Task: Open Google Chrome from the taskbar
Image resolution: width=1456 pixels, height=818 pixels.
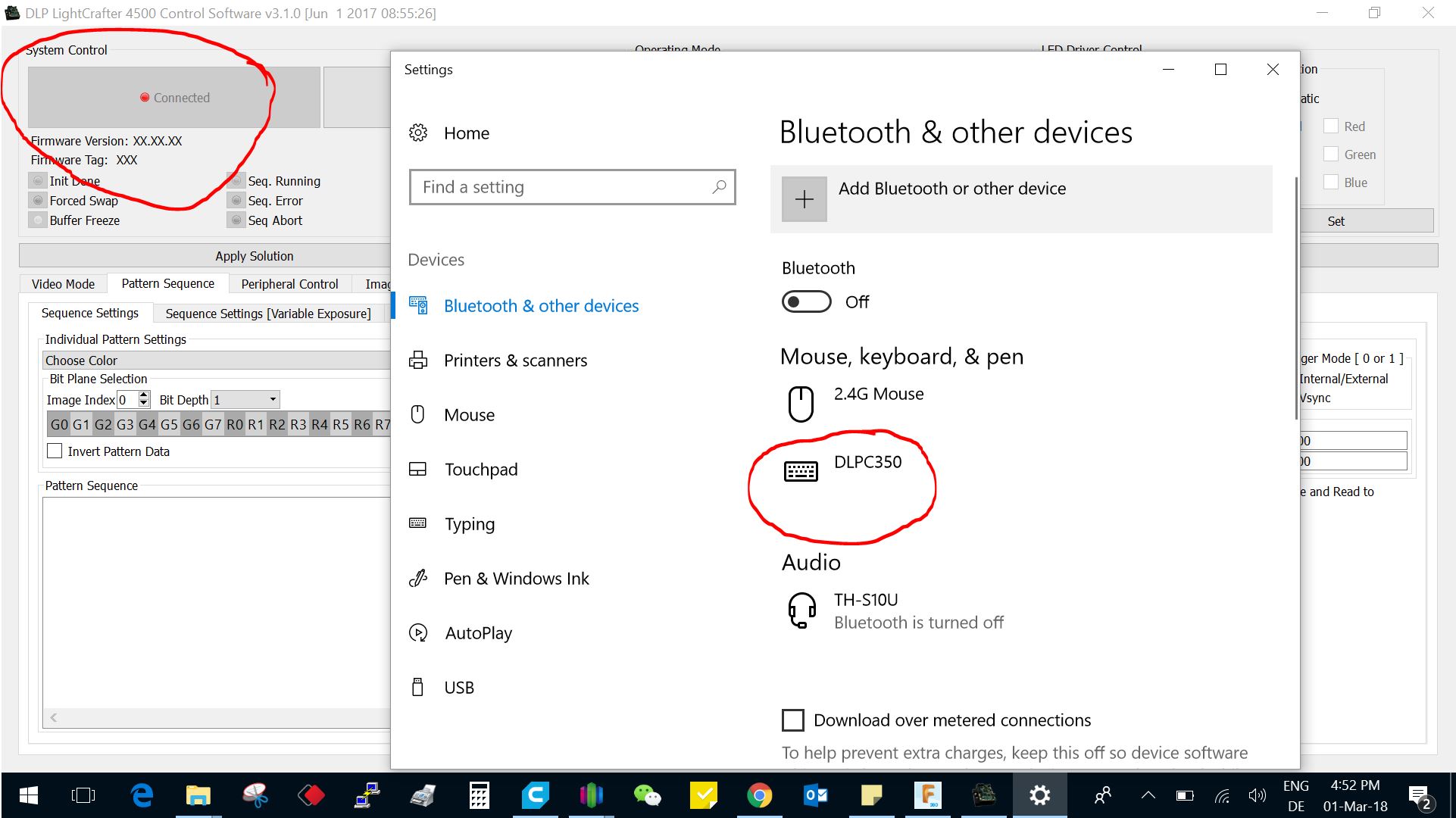Action: (759, 795)
